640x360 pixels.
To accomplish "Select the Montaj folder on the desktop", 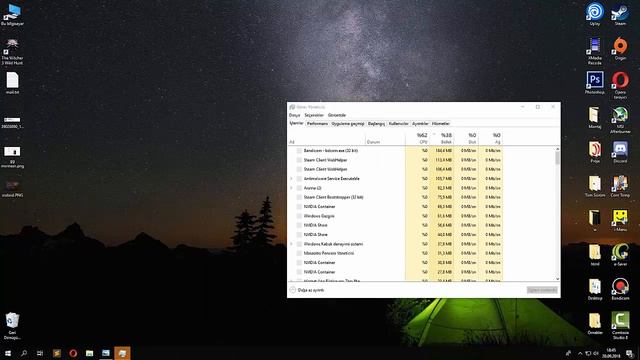I will pyautogui.click(x=595, y=118).
